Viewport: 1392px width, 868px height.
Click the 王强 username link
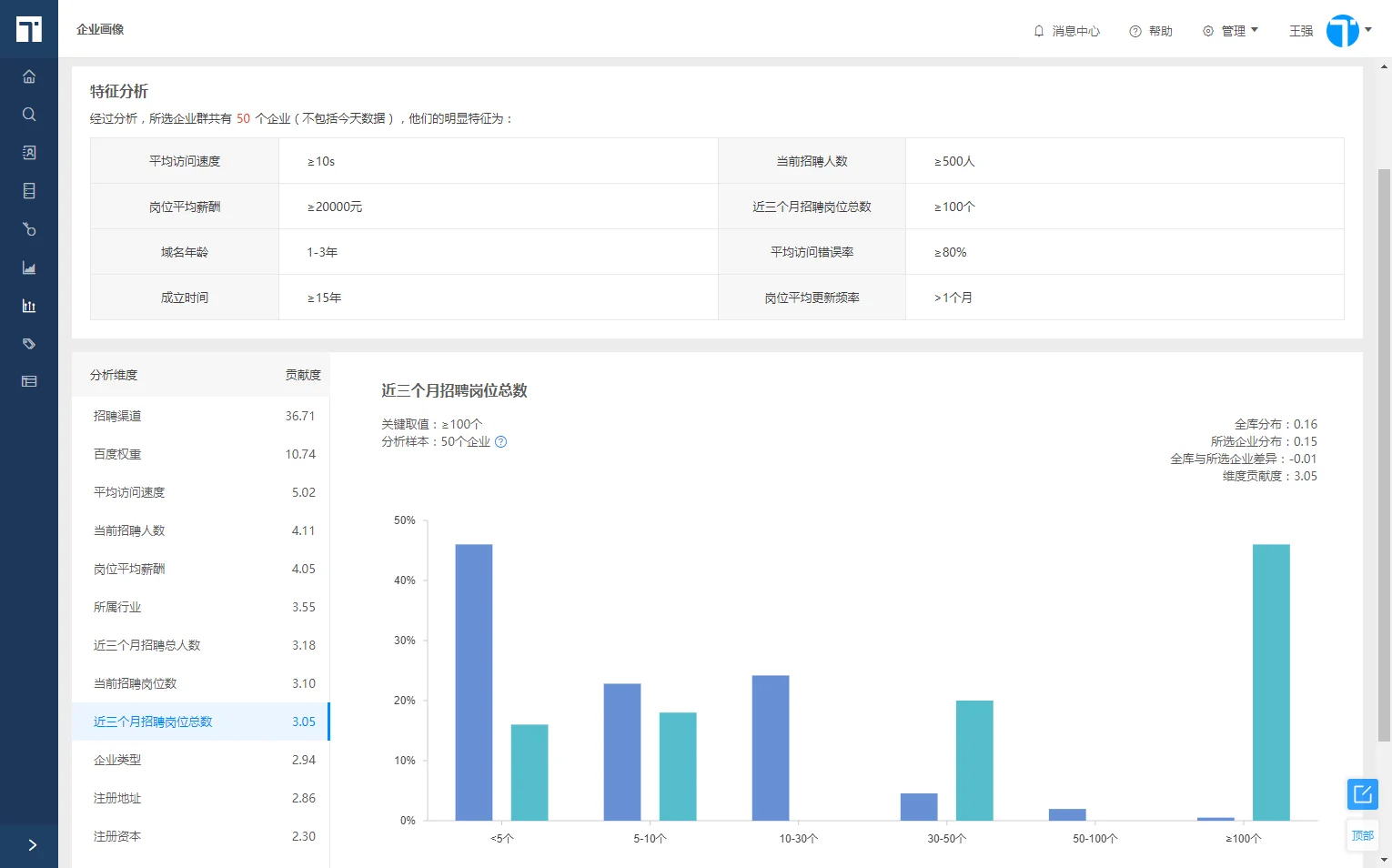(x=1300, y=30)
